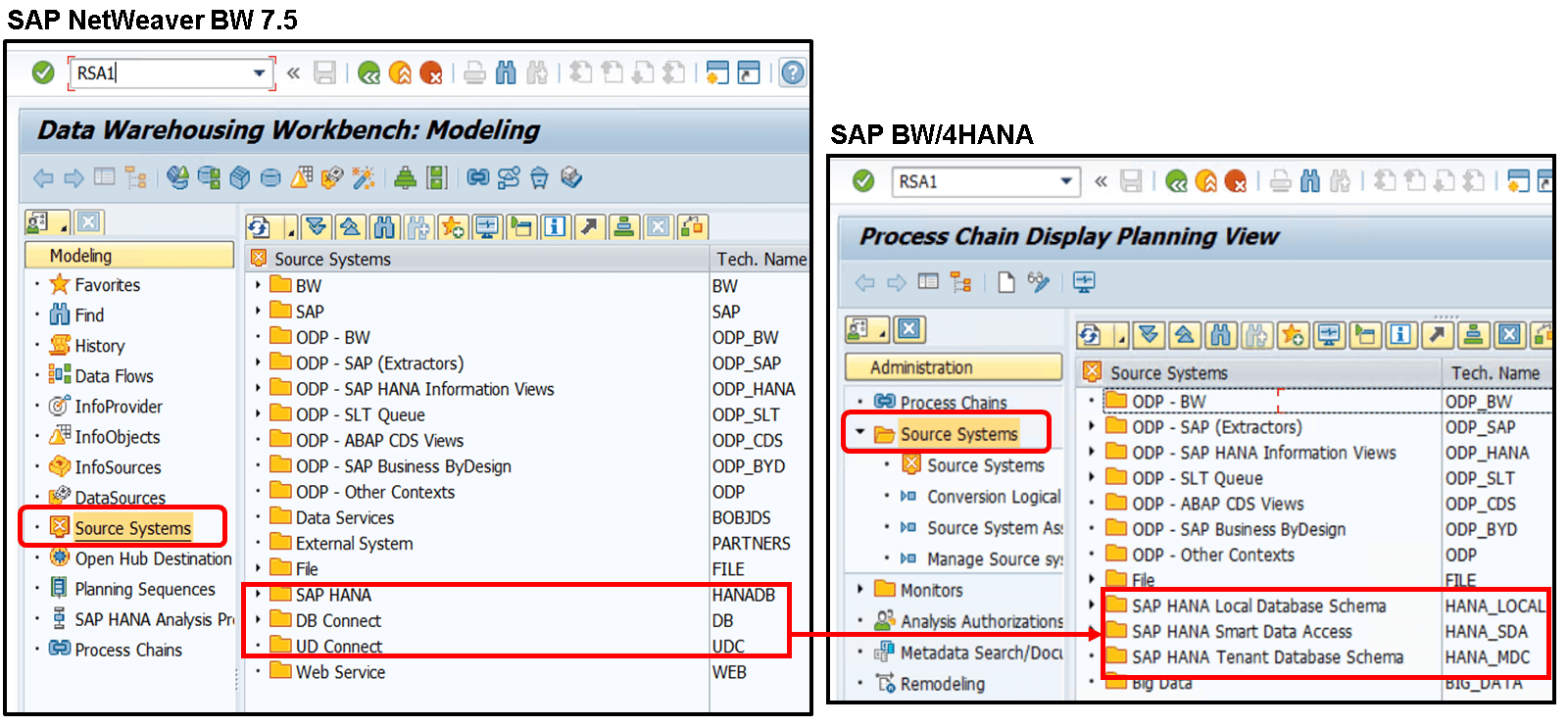Click the blue info icon in BW 7.5 tree toolbar

555,227
